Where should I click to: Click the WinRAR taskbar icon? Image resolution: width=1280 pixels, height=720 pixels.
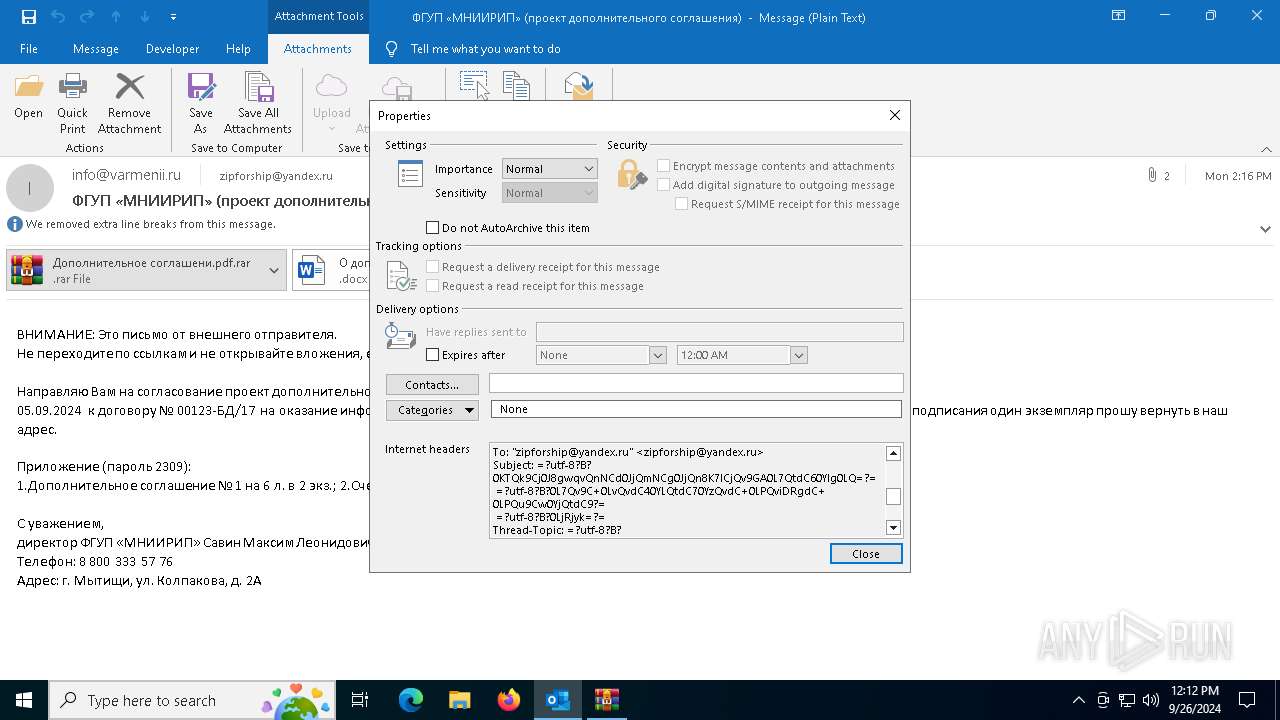607,700
